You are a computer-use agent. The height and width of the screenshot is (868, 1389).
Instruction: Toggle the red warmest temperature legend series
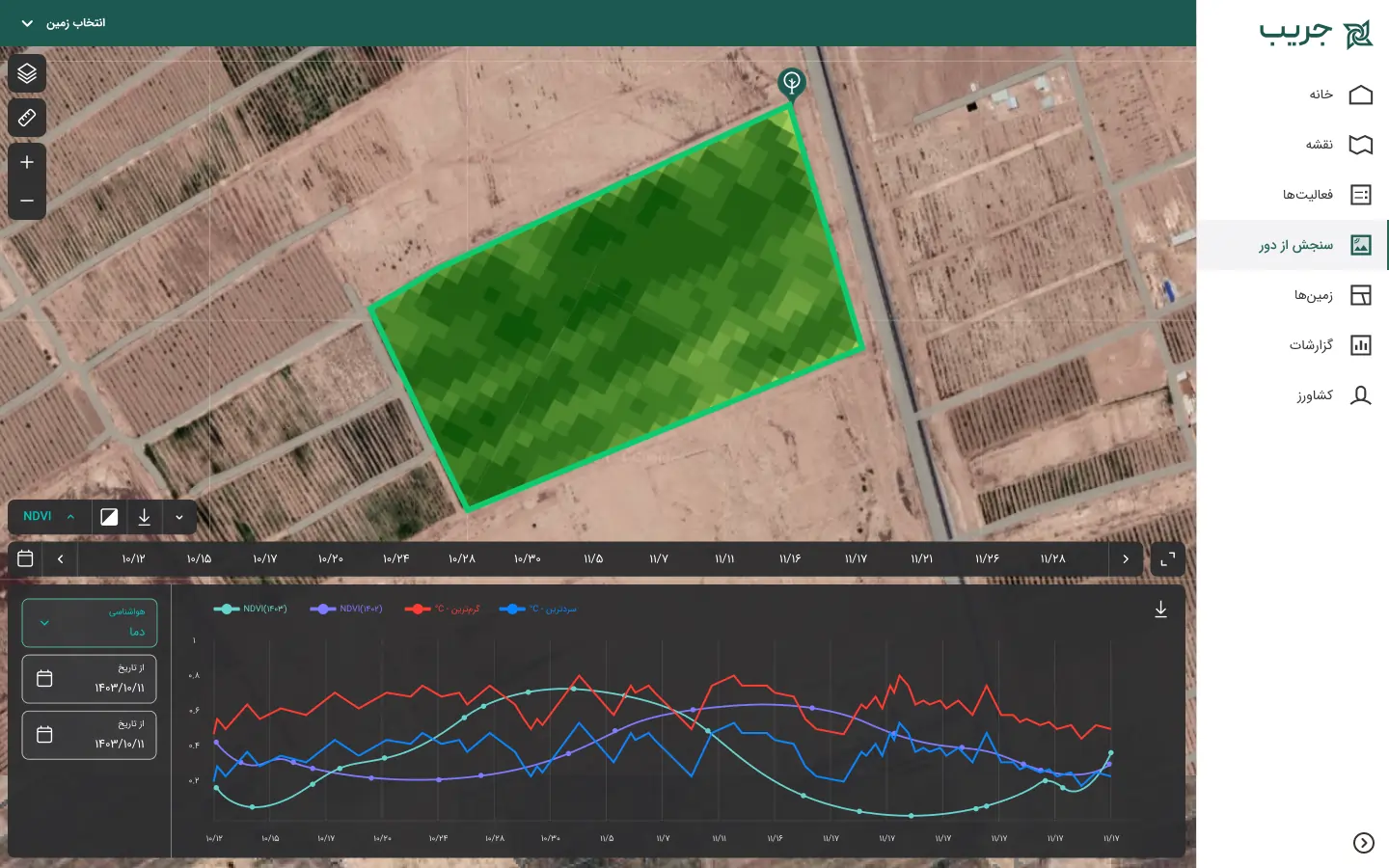tap(443, 609)
